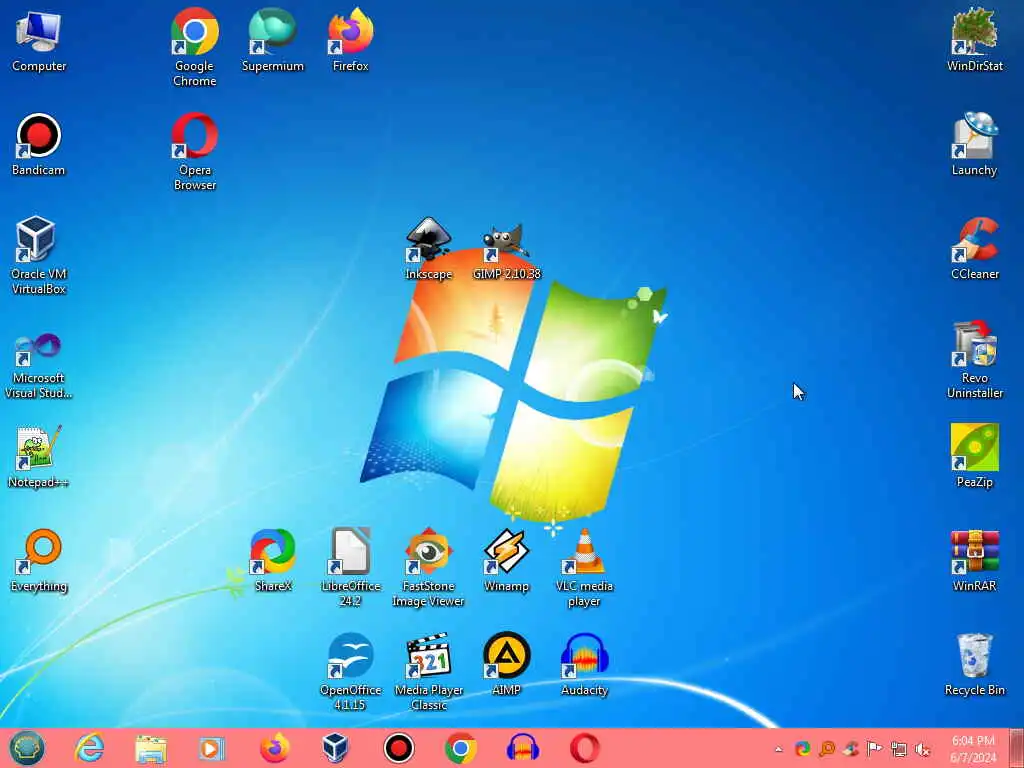The width and height of the screenshot is (1024, 768).
Task: Open Everything search from system tray
Action: 827,748
